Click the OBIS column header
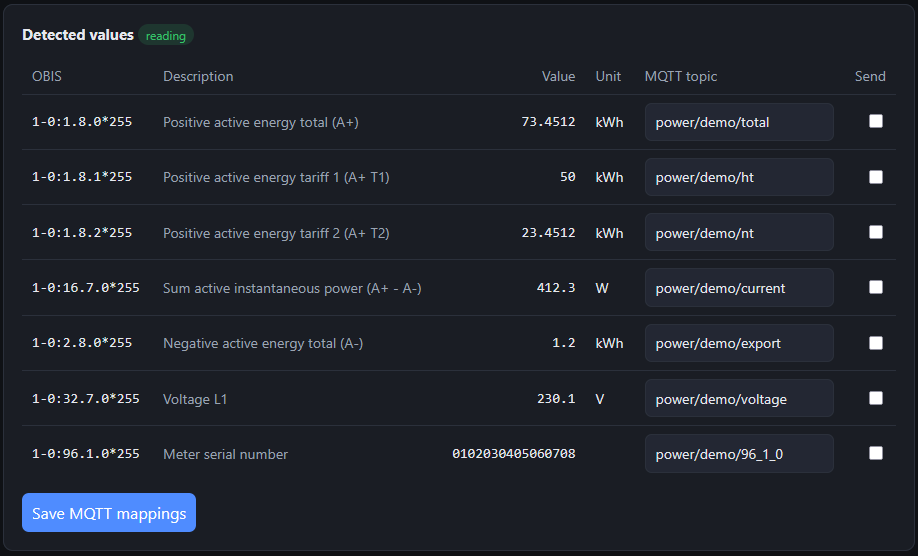The image size is (918, 556). [47, 76]
